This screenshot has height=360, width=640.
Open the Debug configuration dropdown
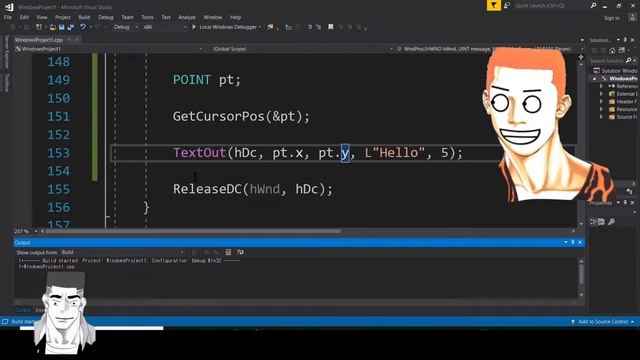(x=125, y=27)
